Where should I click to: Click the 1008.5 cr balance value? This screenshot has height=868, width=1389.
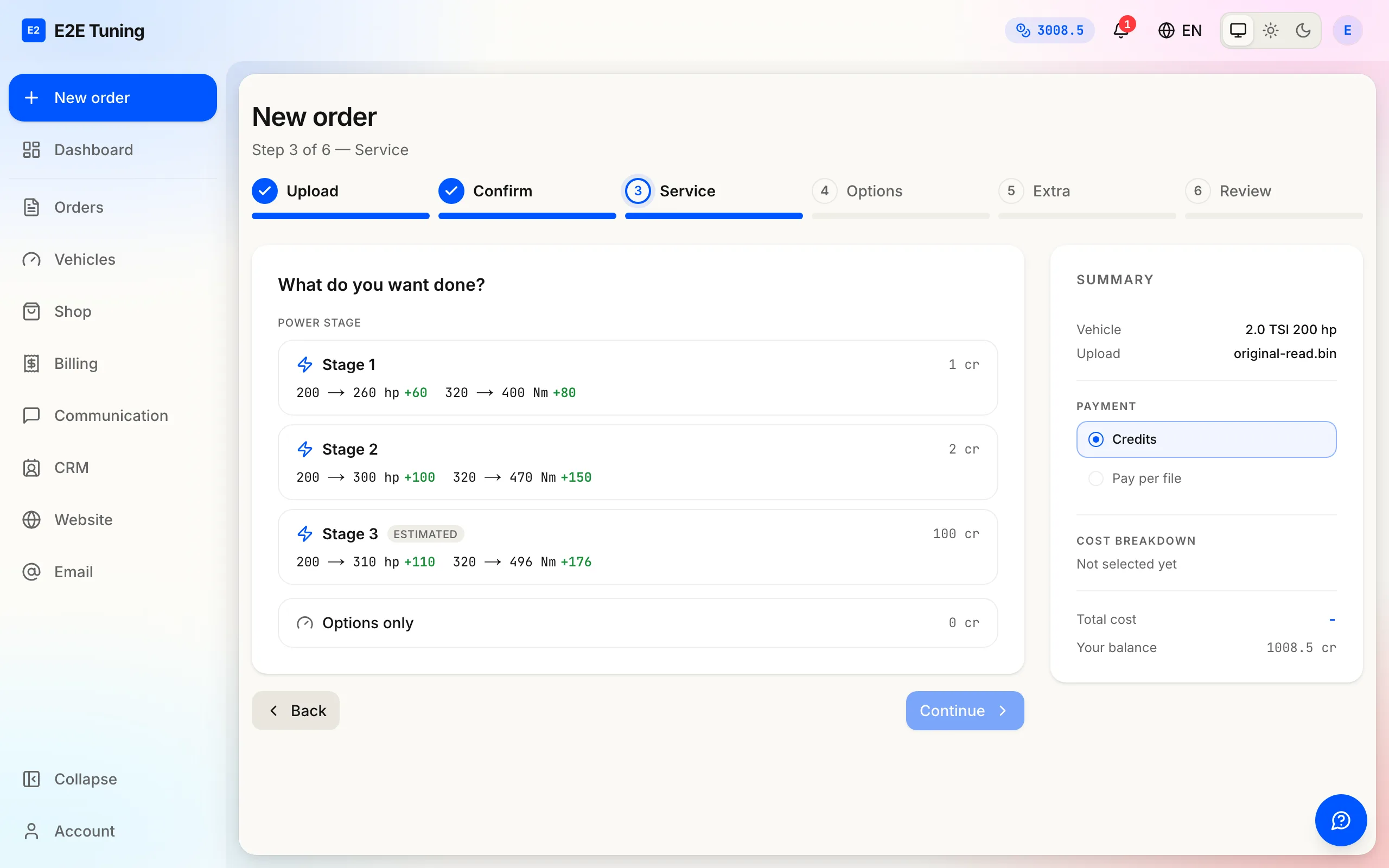1301,648
